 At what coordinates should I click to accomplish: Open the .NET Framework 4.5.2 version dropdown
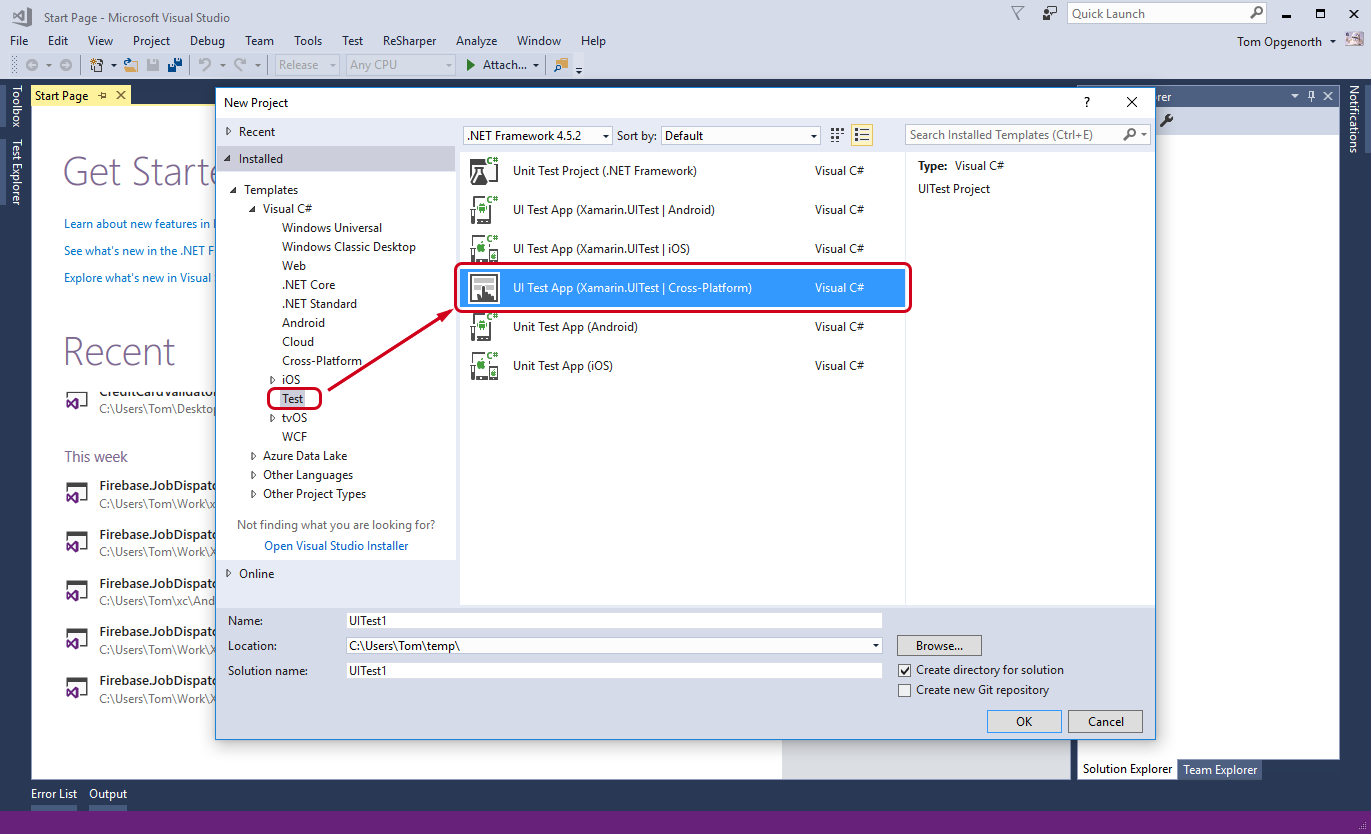538,135
